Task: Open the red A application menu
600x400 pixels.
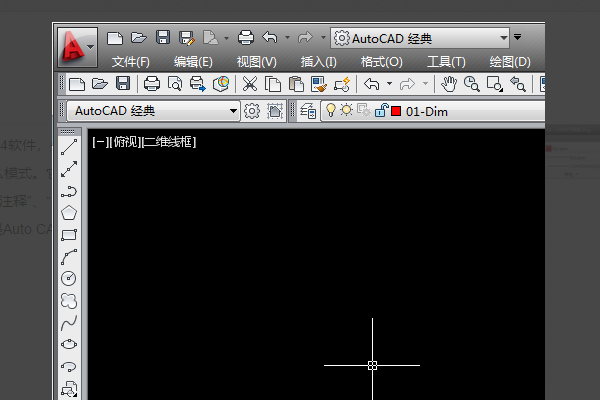Action: tap(76, 44)
